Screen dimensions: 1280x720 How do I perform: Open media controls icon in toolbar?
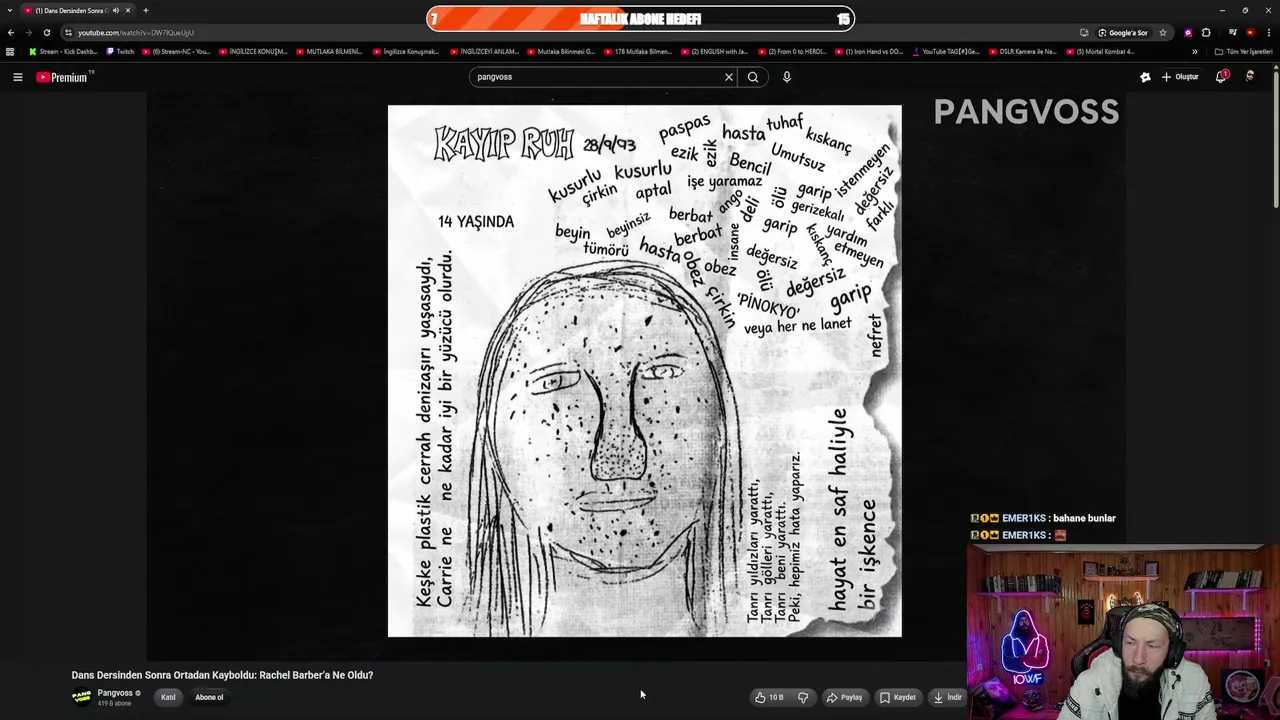1233,32
